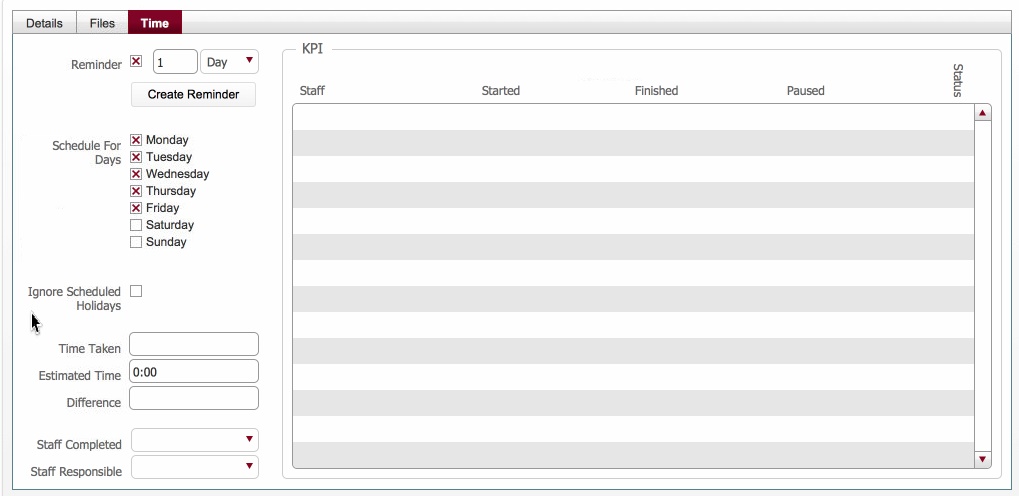This screenshot has height=496, width=1019.
Task: Expand the Staff Completed dropdown
Action: 195,440
